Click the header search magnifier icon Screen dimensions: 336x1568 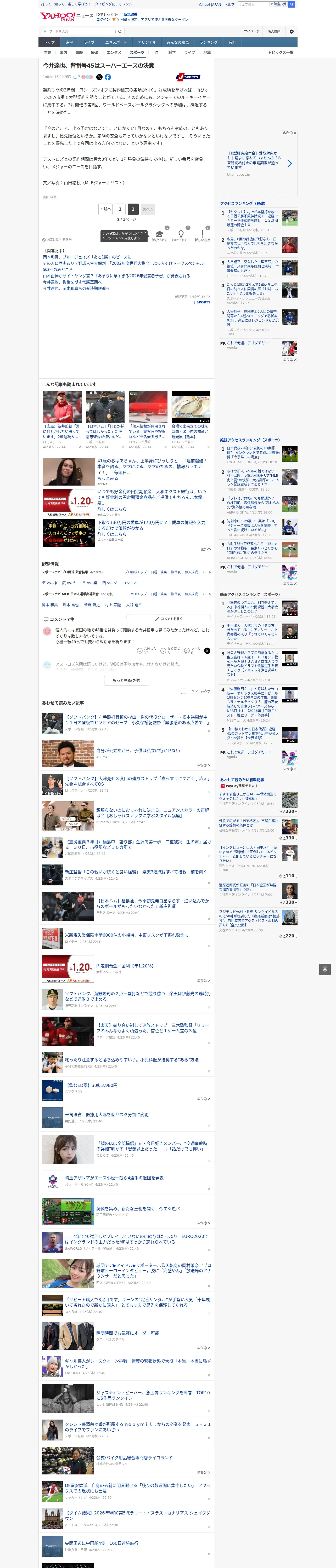click(x=292, y=4)
